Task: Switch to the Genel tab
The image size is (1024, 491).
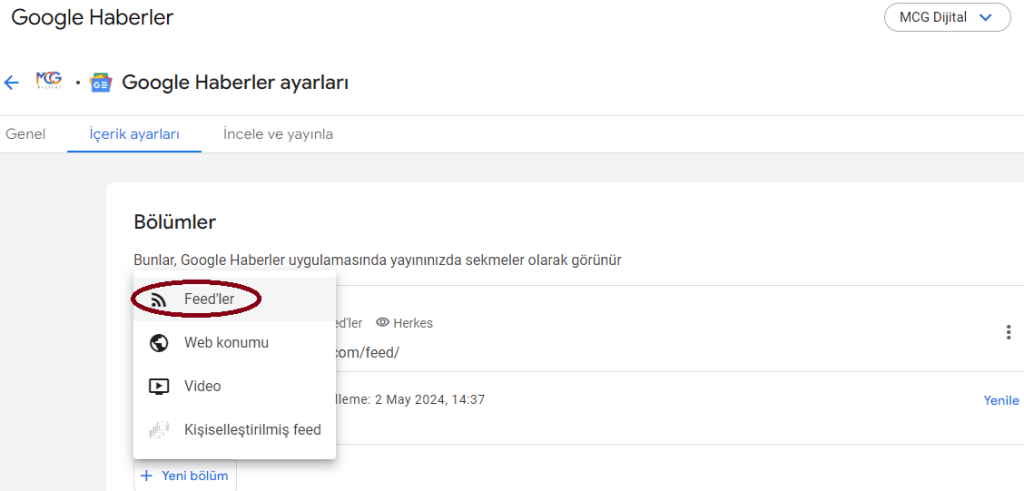Action: [x=25, y=135]
